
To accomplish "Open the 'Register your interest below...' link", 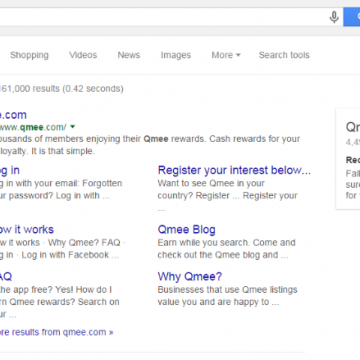I will pos(234,170).
